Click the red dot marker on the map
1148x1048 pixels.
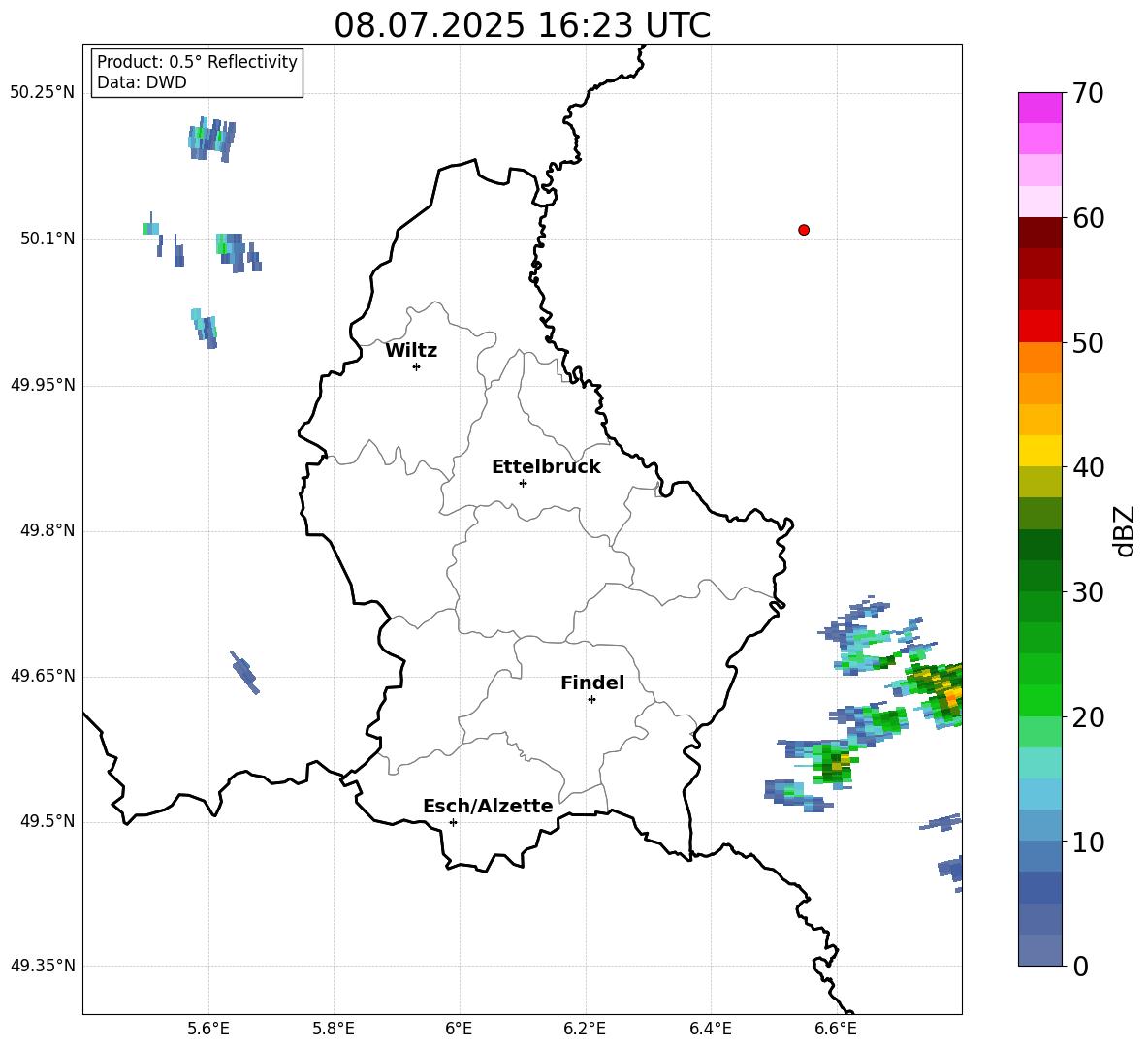[803, 230]
